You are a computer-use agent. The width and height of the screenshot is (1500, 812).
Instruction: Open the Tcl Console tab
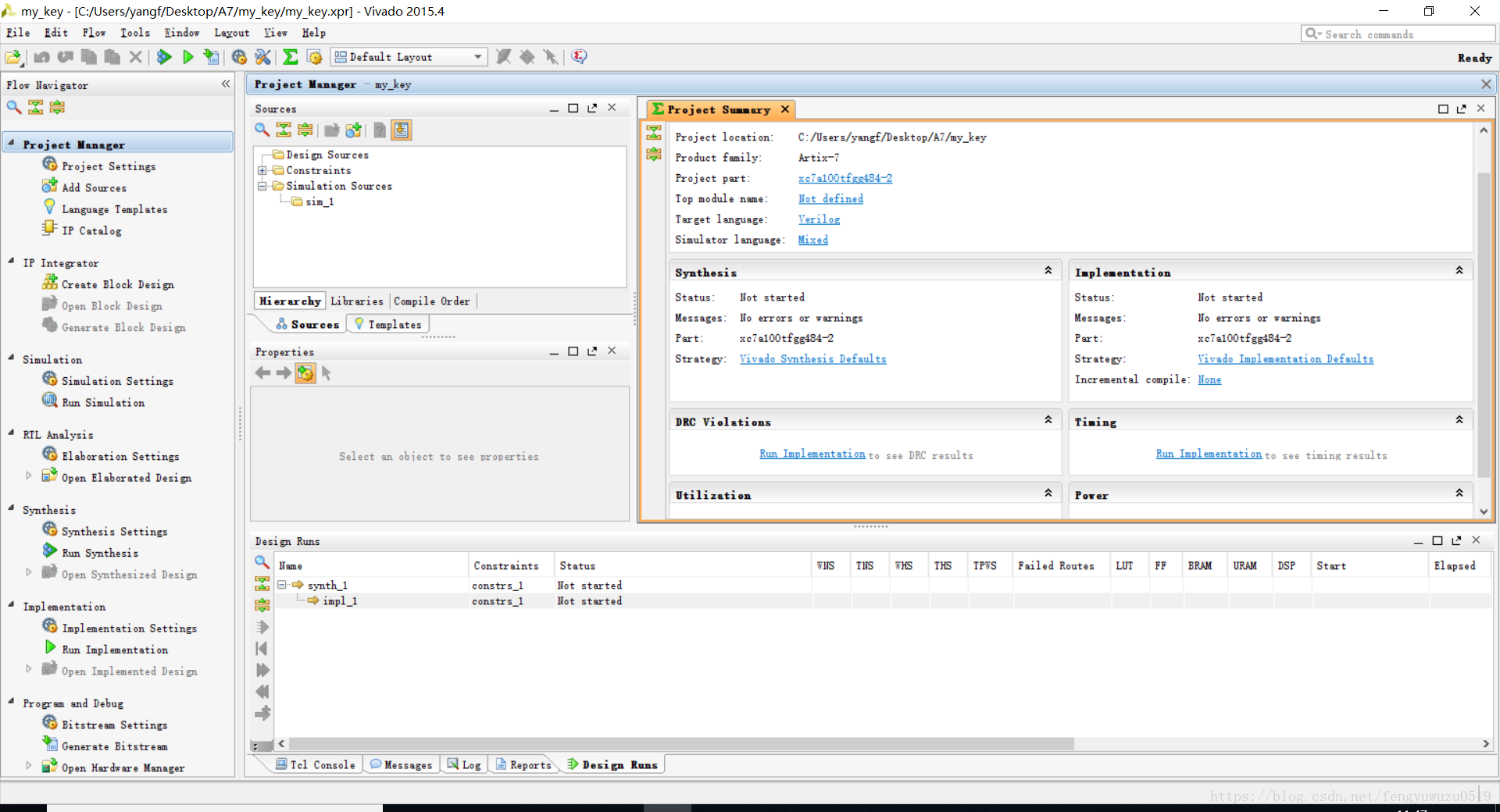click(315, 764)
